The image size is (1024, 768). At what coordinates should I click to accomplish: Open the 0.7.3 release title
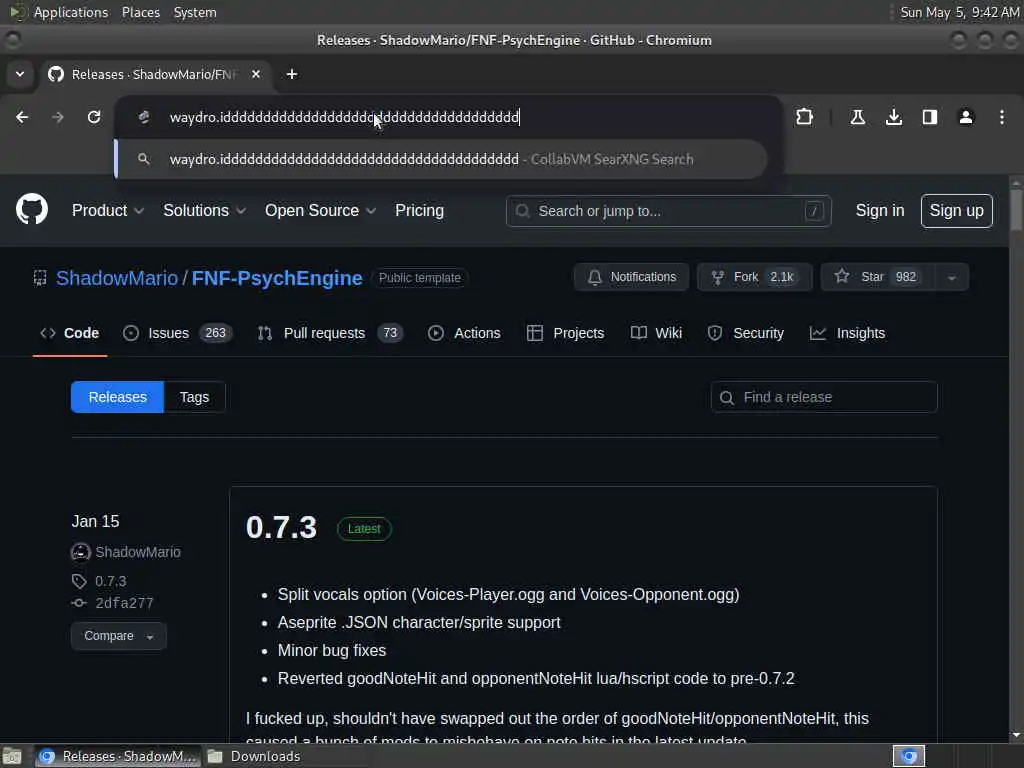(x=281, y=528)
